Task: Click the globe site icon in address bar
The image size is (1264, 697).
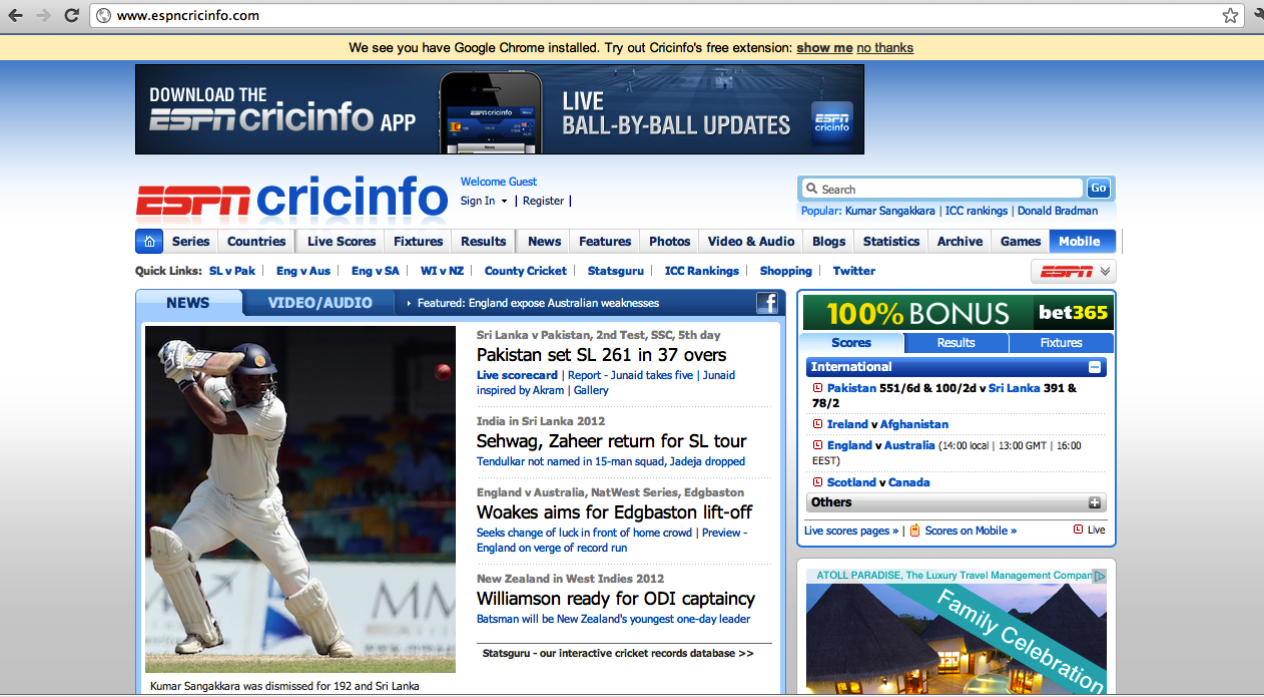Action: pos(103,16)
